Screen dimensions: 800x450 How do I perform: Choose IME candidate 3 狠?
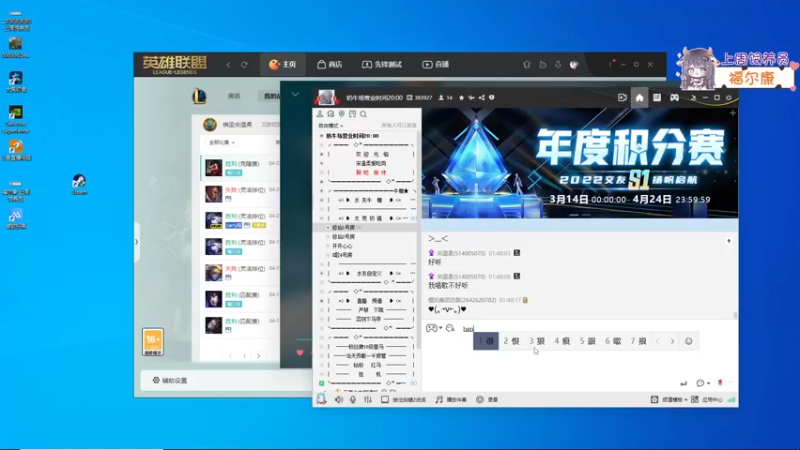tap(537, 341)
